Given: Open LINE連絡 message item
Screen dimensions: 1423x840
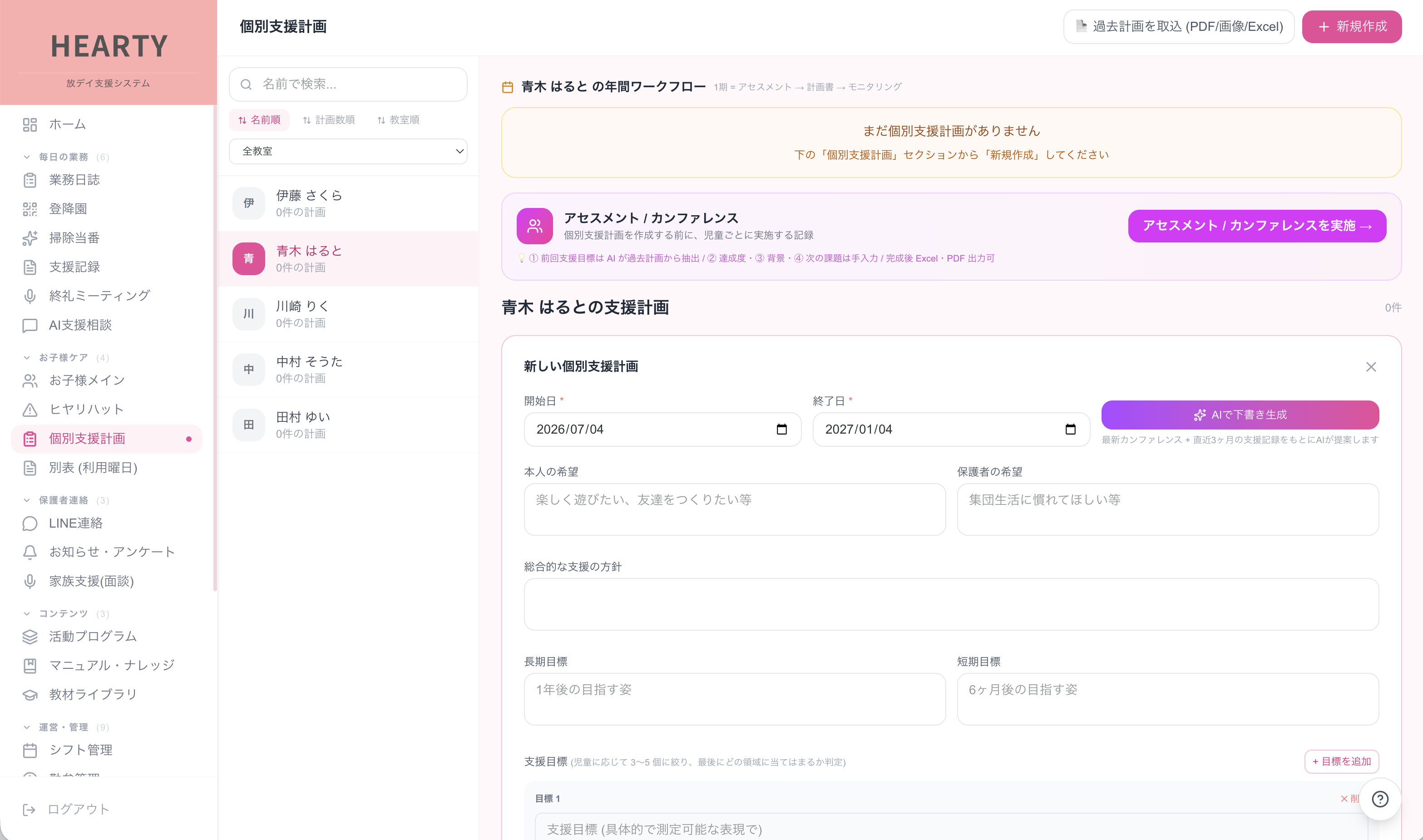Looking at the screenshot, I should click(106, 523).
